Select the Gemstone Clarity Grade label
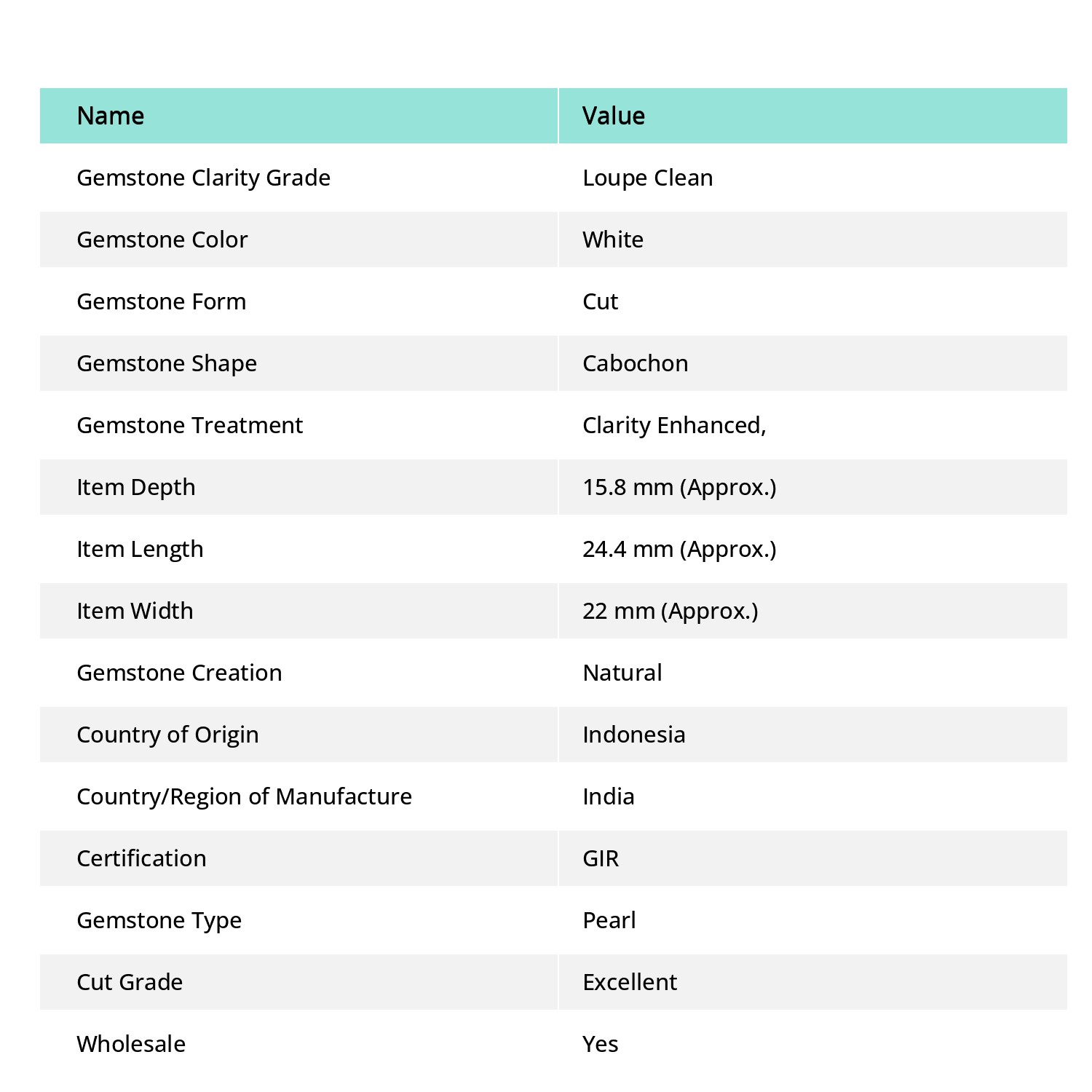Image resolution: width=1092 pixels, height=1092 pixels. coord(204,178)
